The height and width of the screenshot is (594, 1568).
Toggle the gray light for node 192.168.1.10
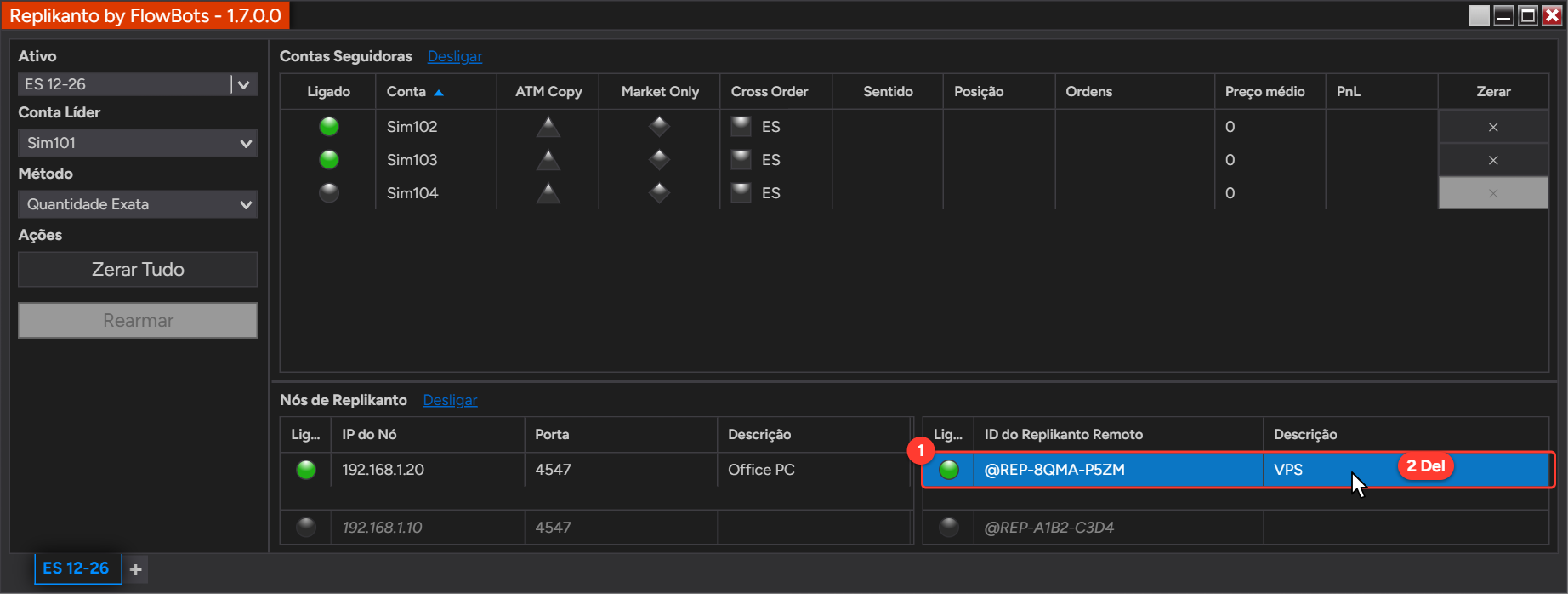tap(306, 528)
